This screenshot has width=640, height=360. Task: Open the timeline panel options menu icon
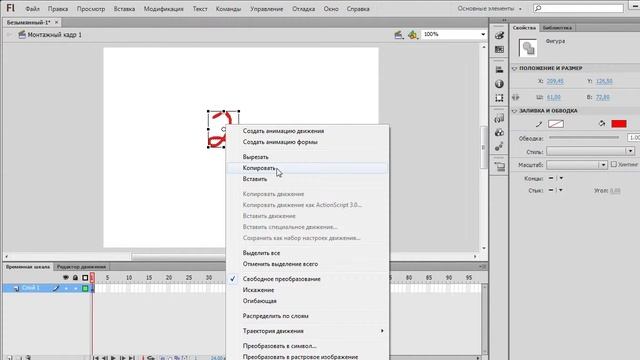[482, 267]
